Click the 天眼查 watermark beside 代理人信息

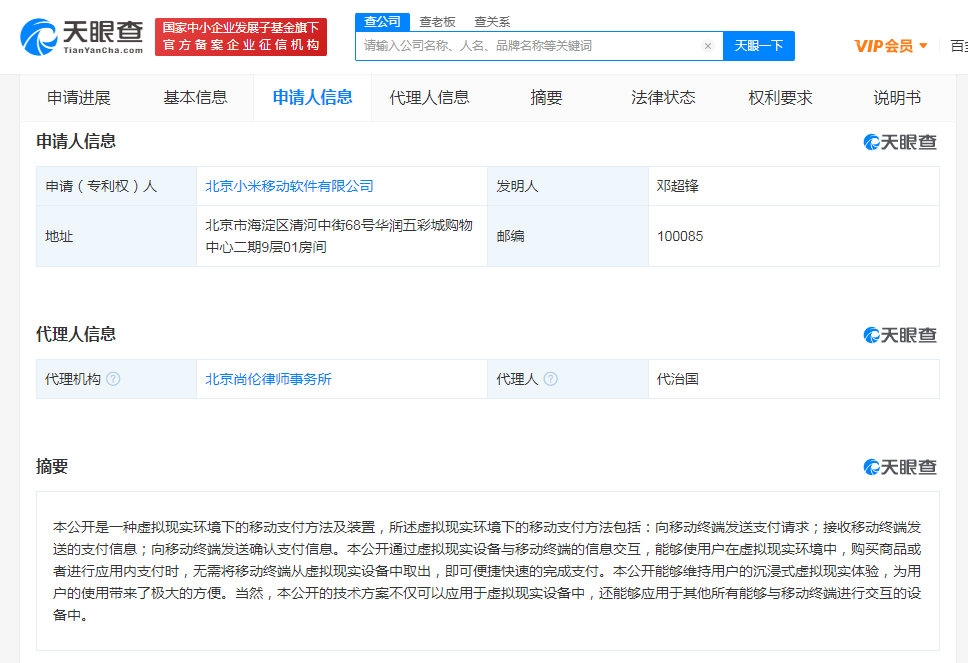(x=899, y=335)
